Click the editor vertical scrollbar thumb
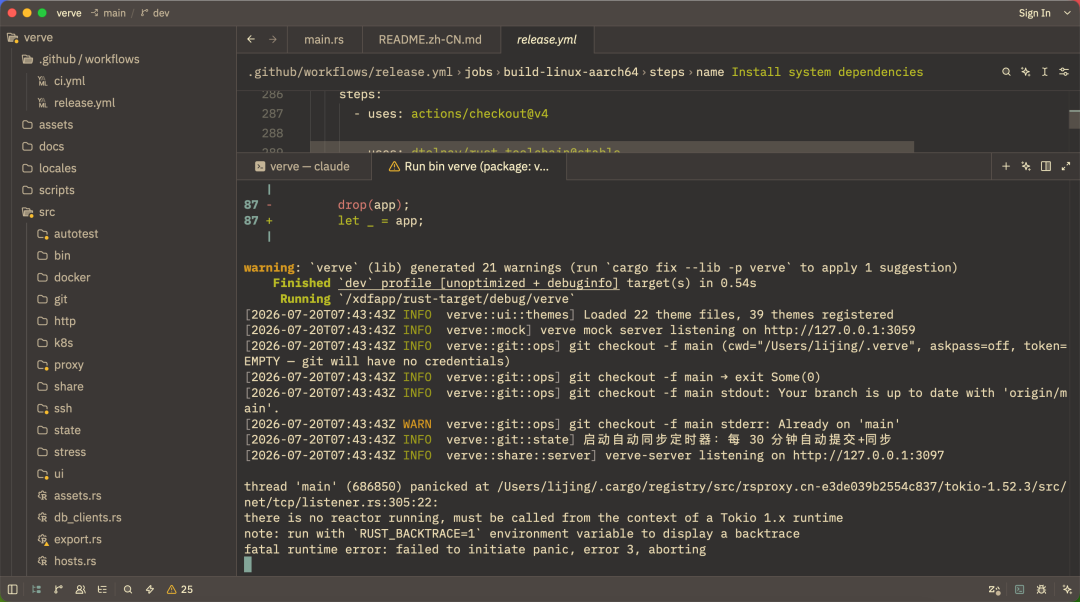Viewport: 1080px width, 602px height. 1074,118
